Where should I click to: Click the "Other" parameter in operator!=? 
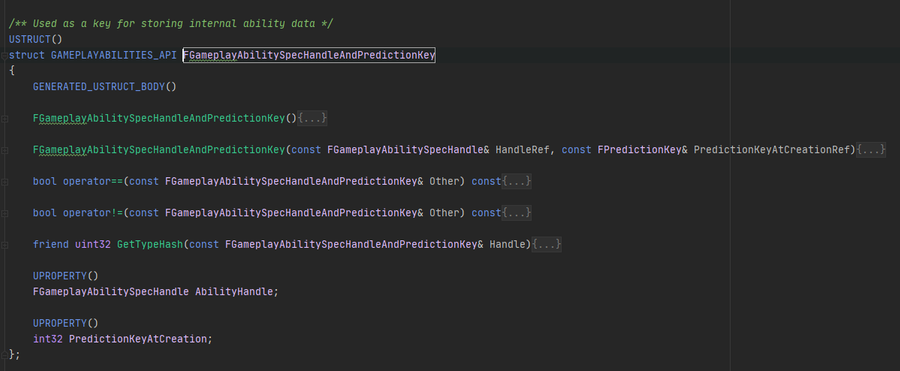pyautogui.click(x=444, y=213)
